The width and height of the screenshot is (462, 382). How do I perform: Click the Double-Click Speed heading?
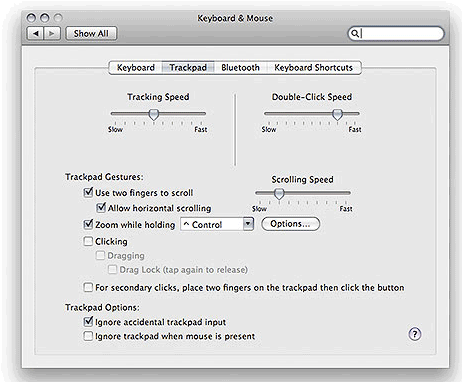(312, 97)
